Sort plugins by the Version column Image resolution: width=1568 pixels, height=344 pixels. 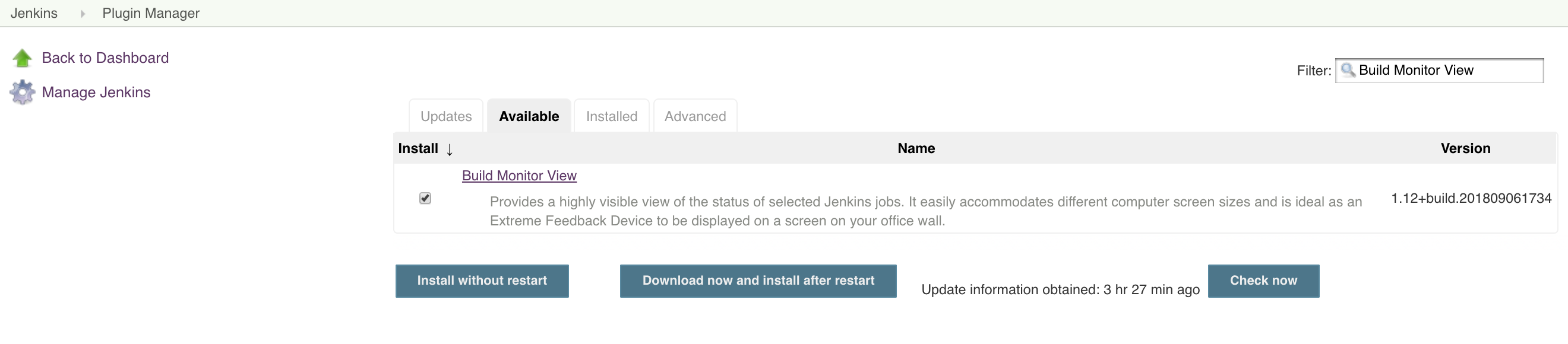coord(1465,148)
